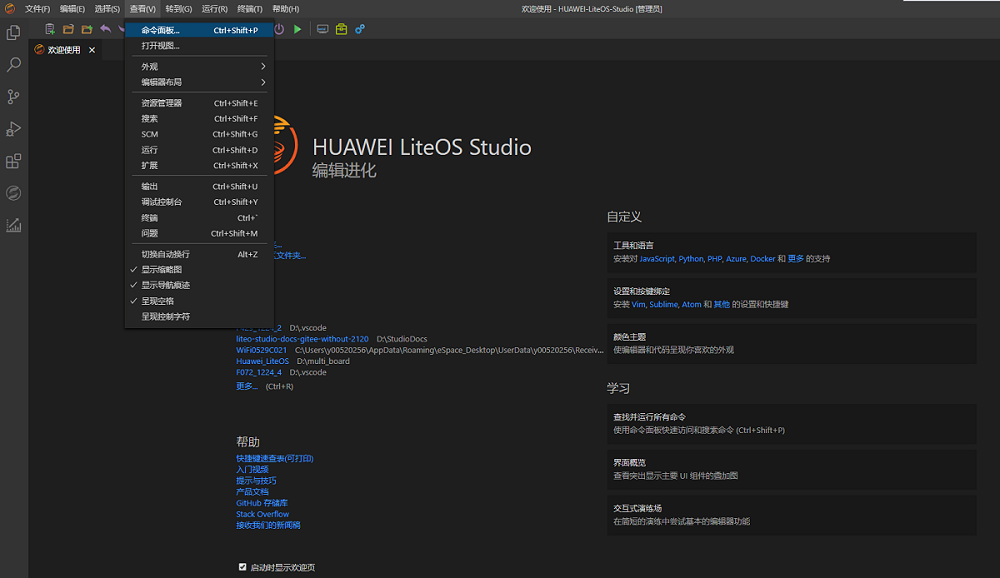
Task: Toggle 呈现控制字符 menu item
Action: click(199, 316)
